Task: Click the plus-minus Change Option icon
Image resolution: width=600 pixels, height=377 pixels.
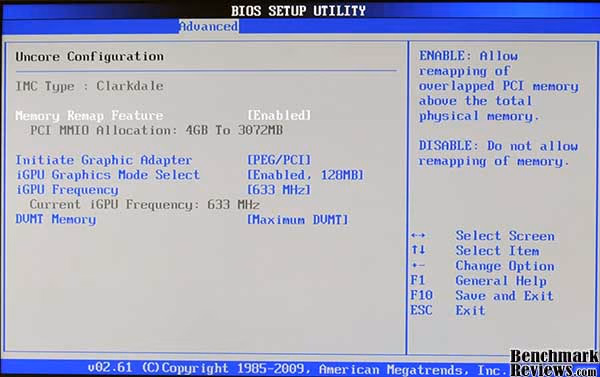Action: [x=418, y=265]
